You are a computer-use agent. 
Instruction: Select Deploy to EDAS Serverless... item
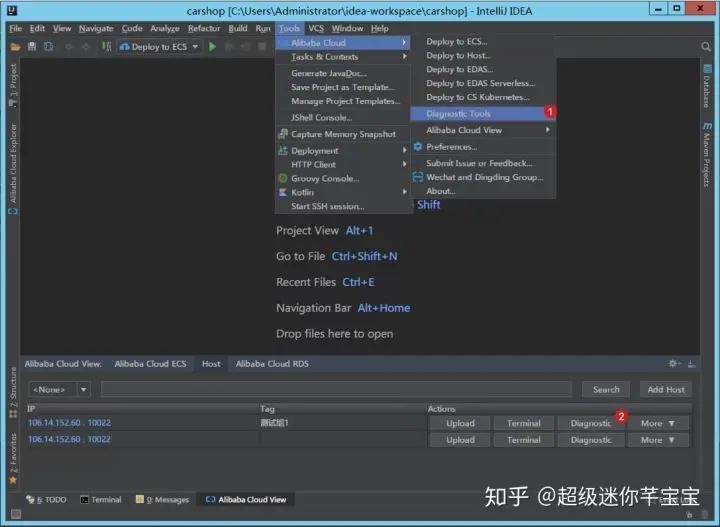(x=483, y=84)
